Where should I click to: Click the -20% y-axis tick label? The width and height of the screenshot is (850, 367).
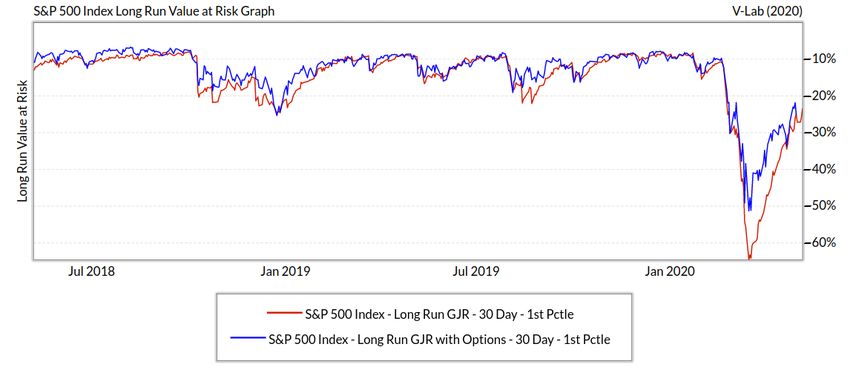(x=824, y=95)
